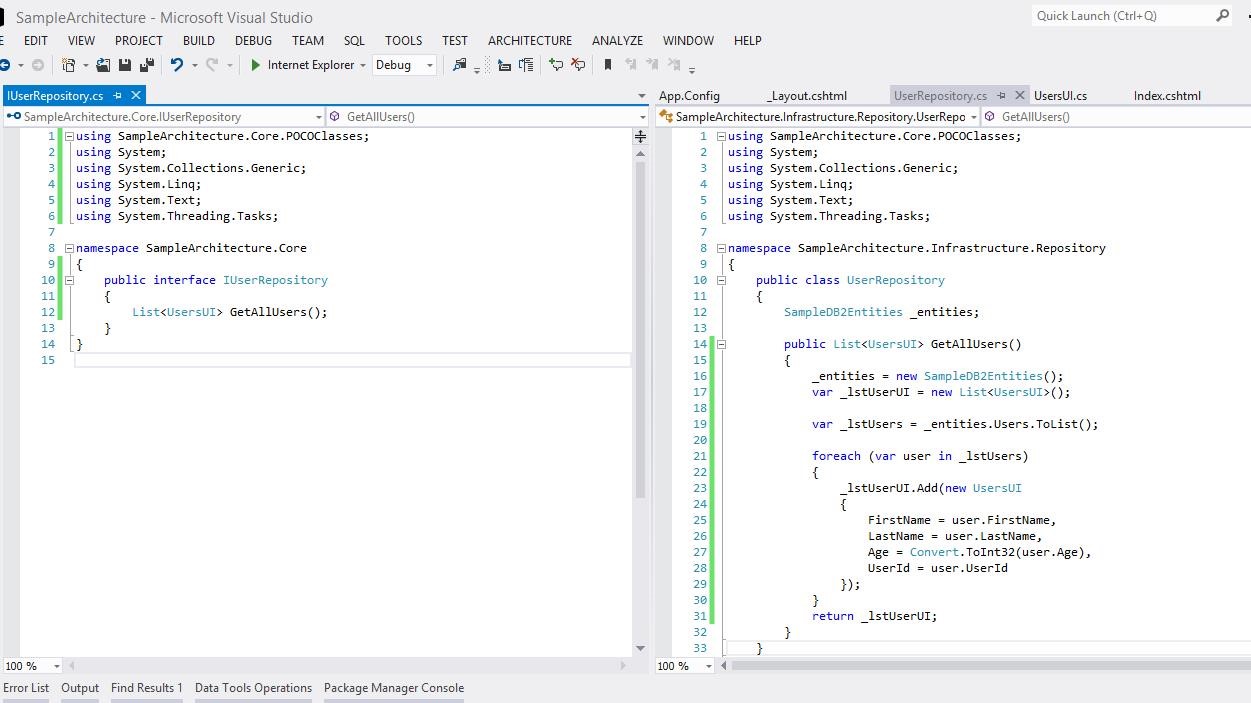Switch to the _Layout.cshtml tab
Image resolution: width=1251 pixels, height=703 pixels.
click(x=807, y=96)
